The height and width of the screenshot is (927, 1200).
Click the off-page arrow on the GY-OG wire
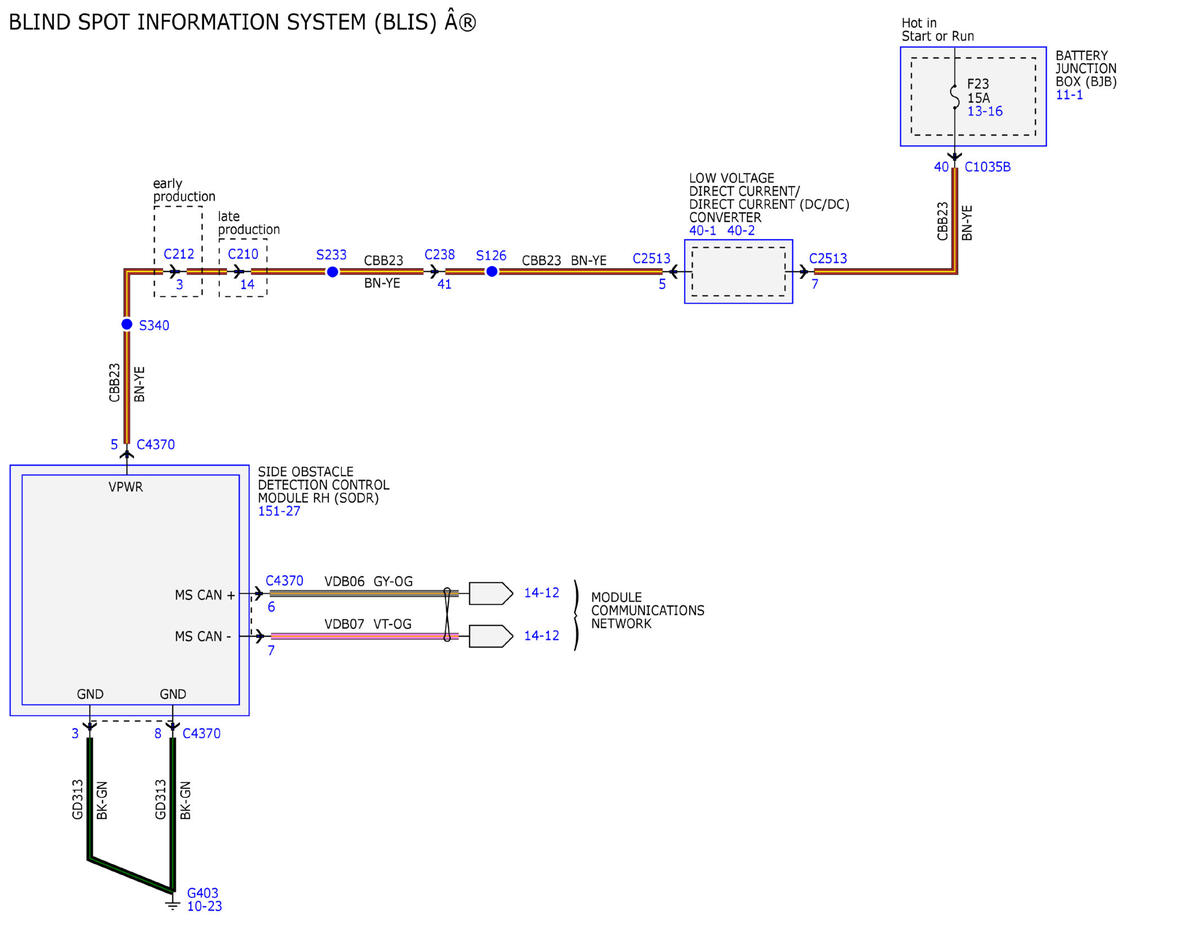[491, 593]
